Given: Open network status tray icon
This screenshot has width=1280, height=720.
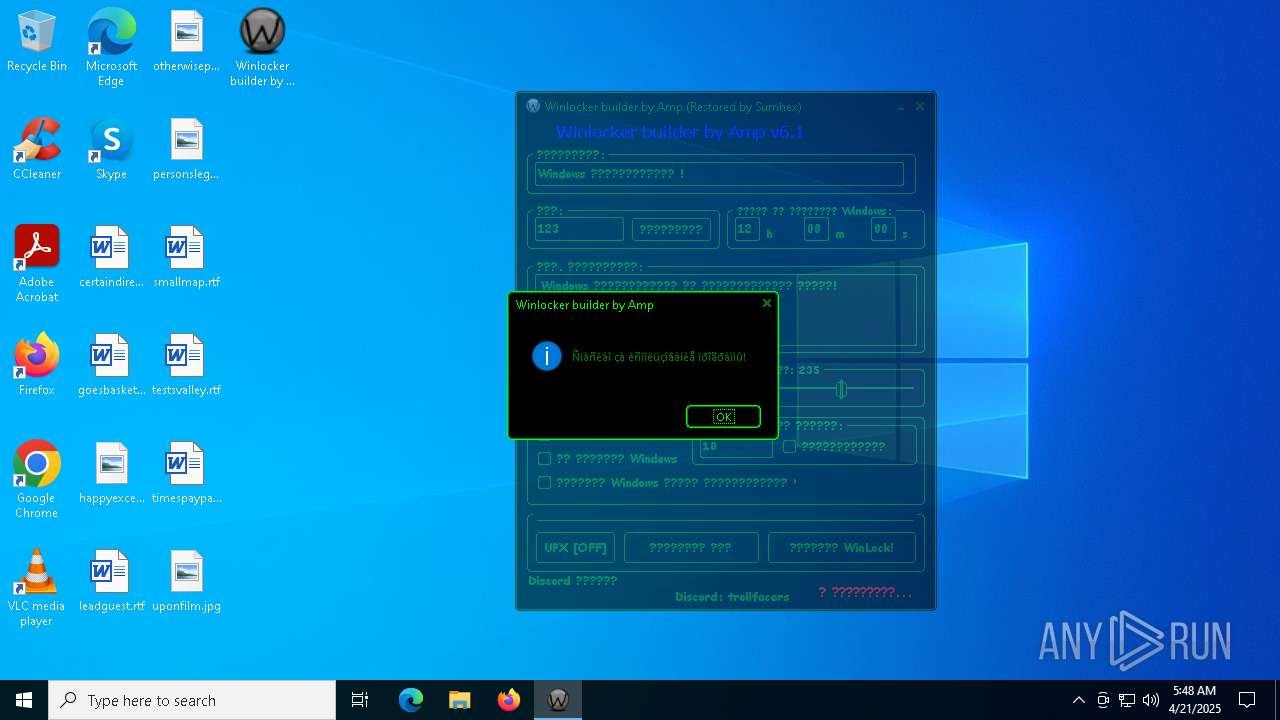Looking at the screenshot, I should pos(1127,700).
